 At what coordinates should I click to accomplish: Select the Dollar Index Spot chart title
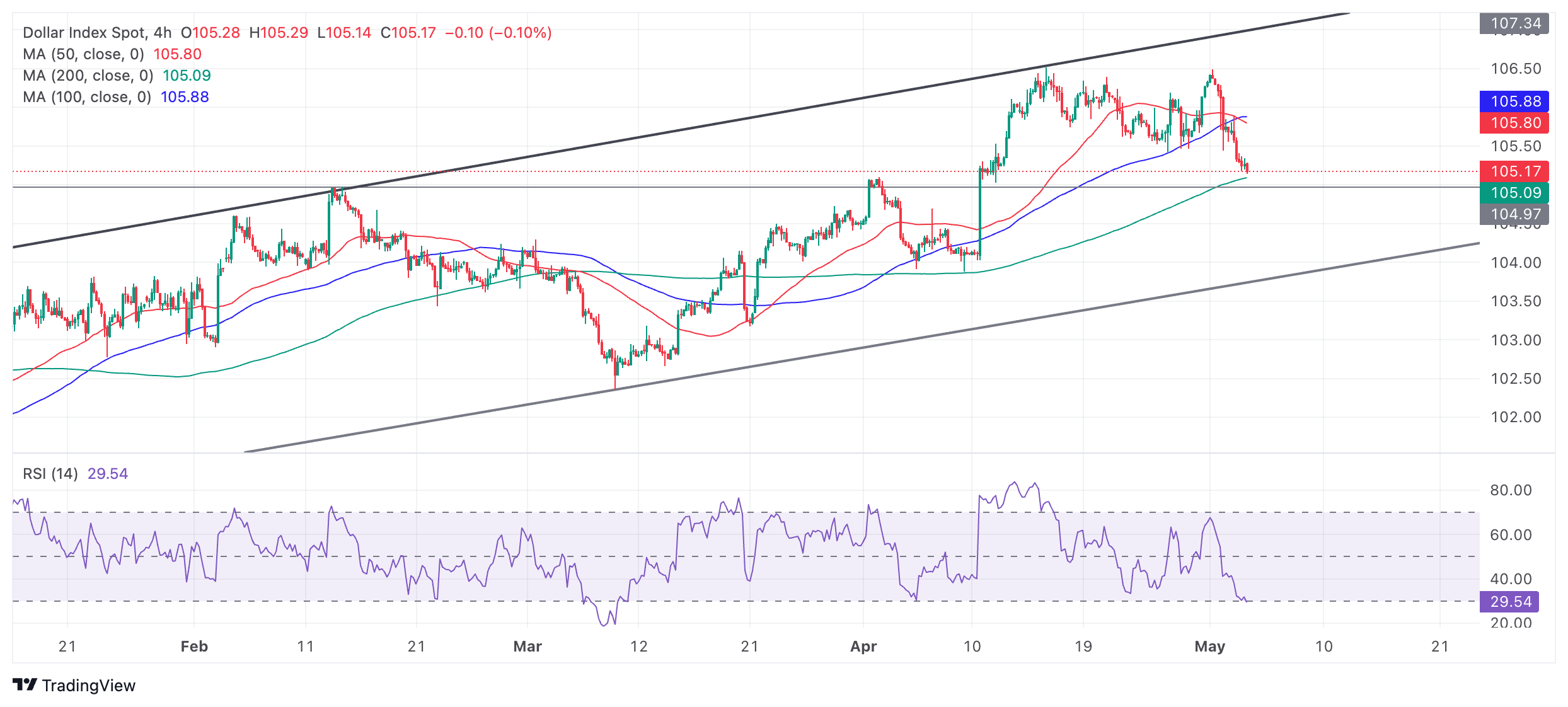84,33
